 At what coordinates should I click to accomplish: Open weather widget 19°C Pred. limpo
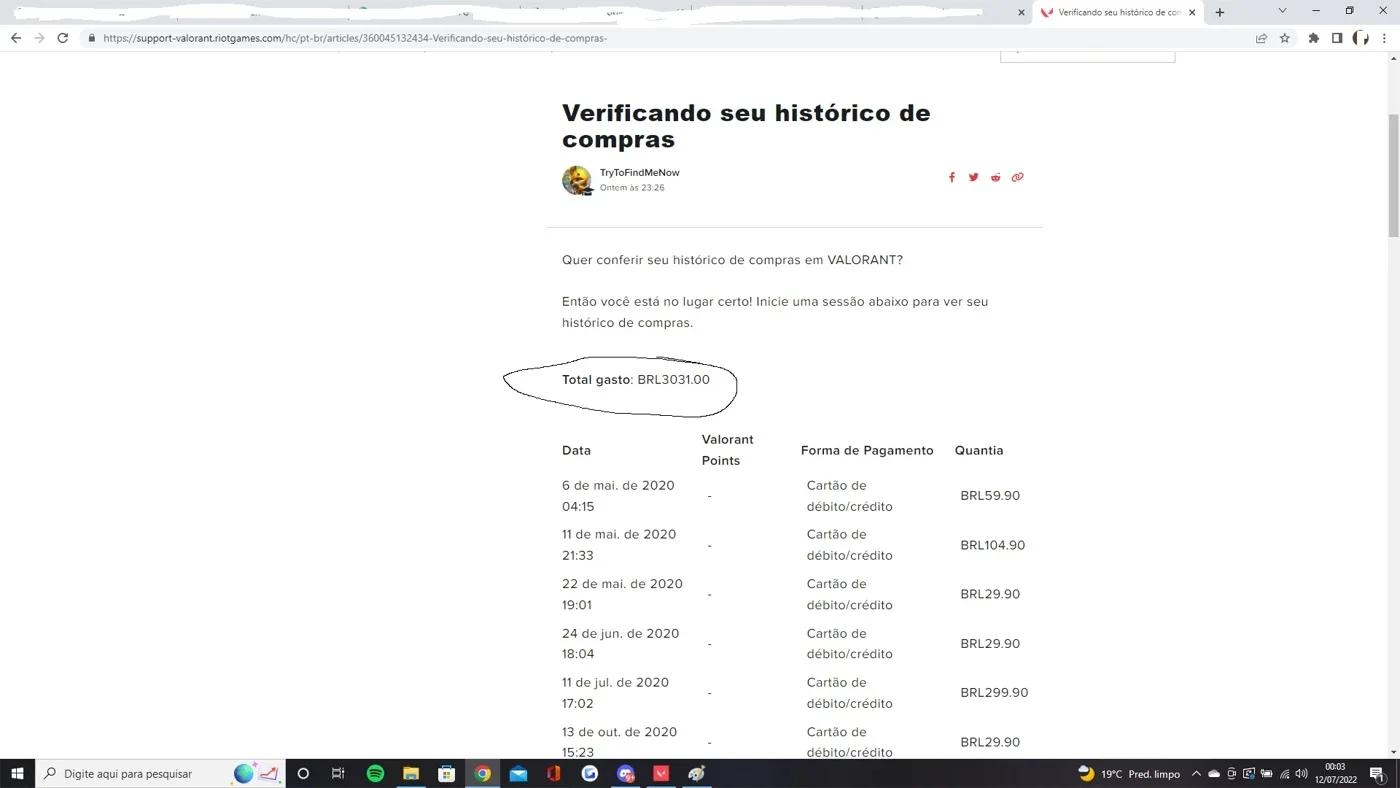[x=1129, y=773]
